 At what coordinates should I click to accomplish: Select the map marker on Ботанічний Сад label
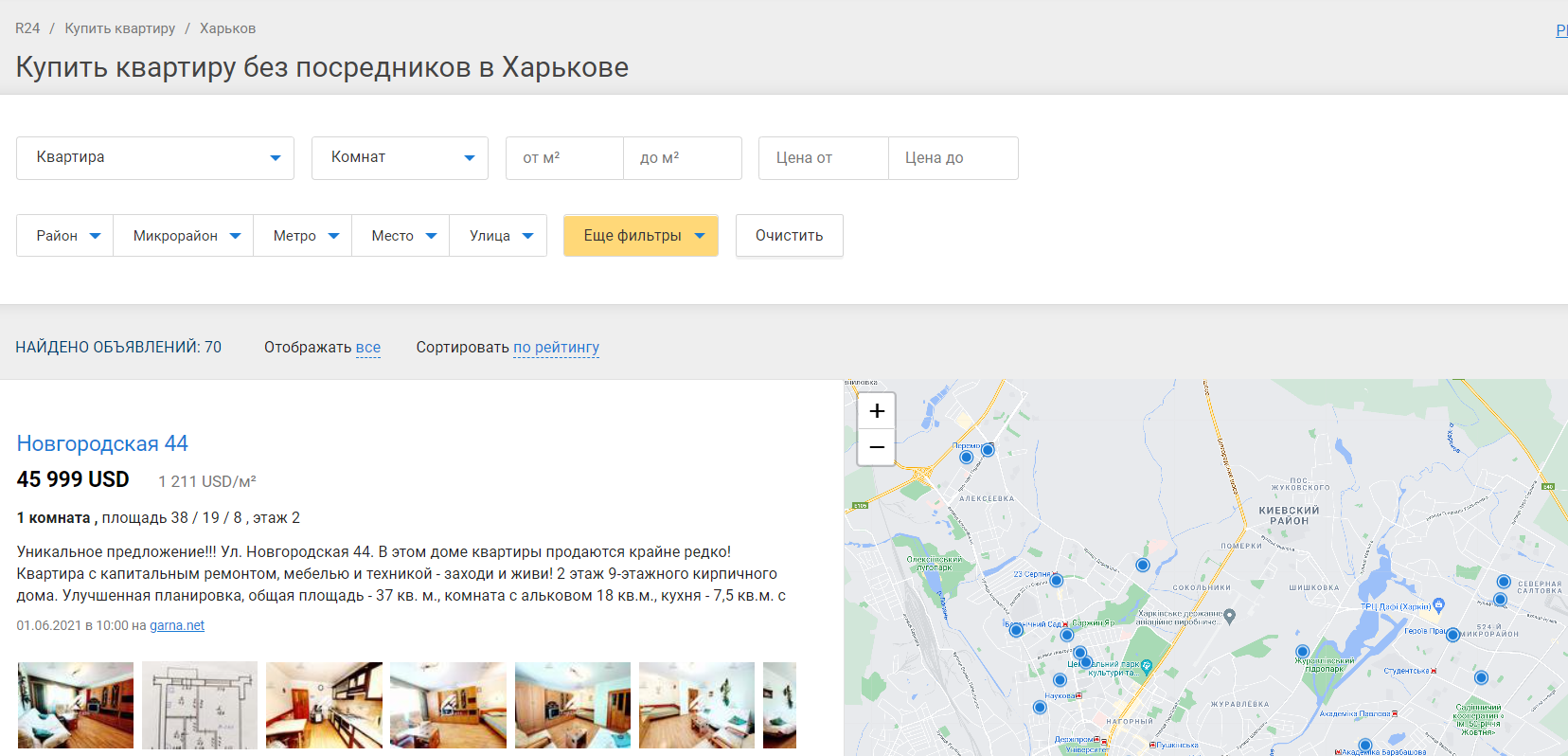[1016, 630]
